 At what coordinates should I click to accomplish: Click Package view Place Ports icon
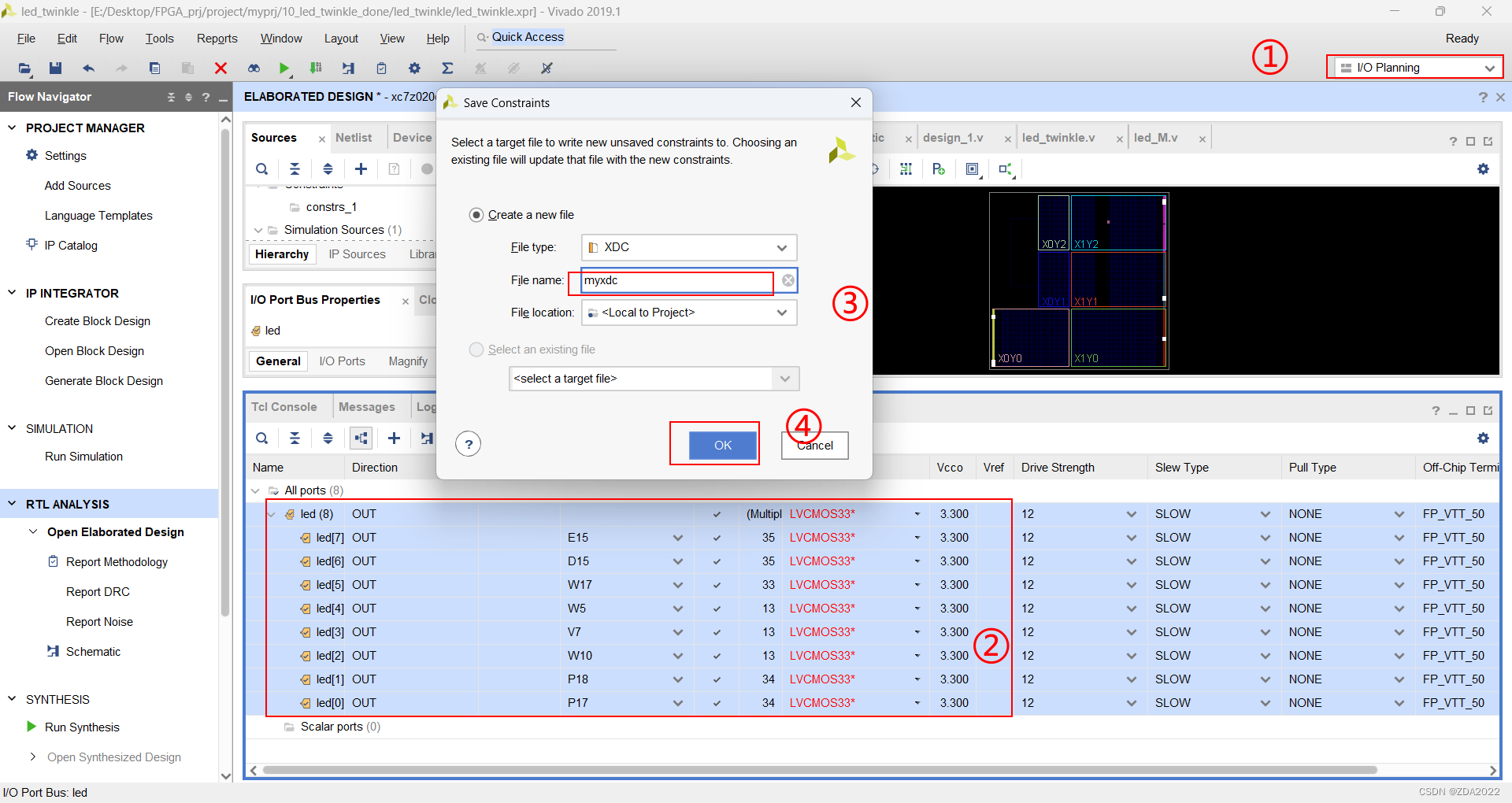pos(939,169)
